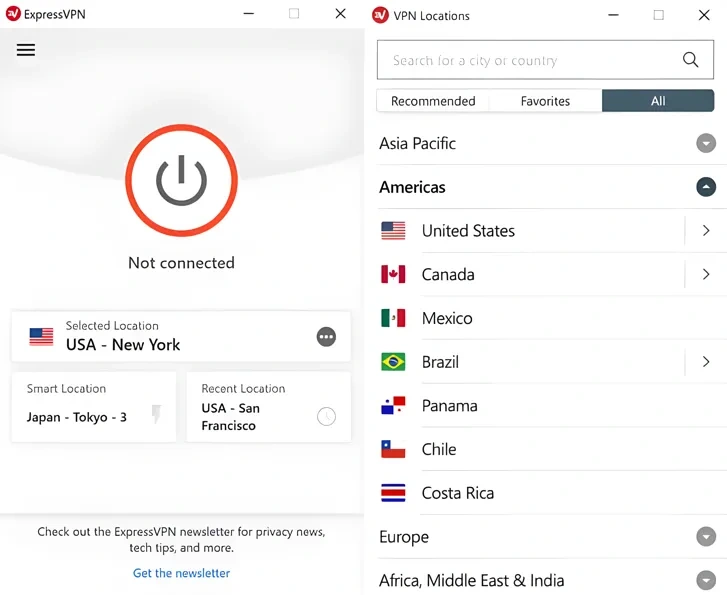
Task: Focus the city or country search field
Action: point(545,60)
